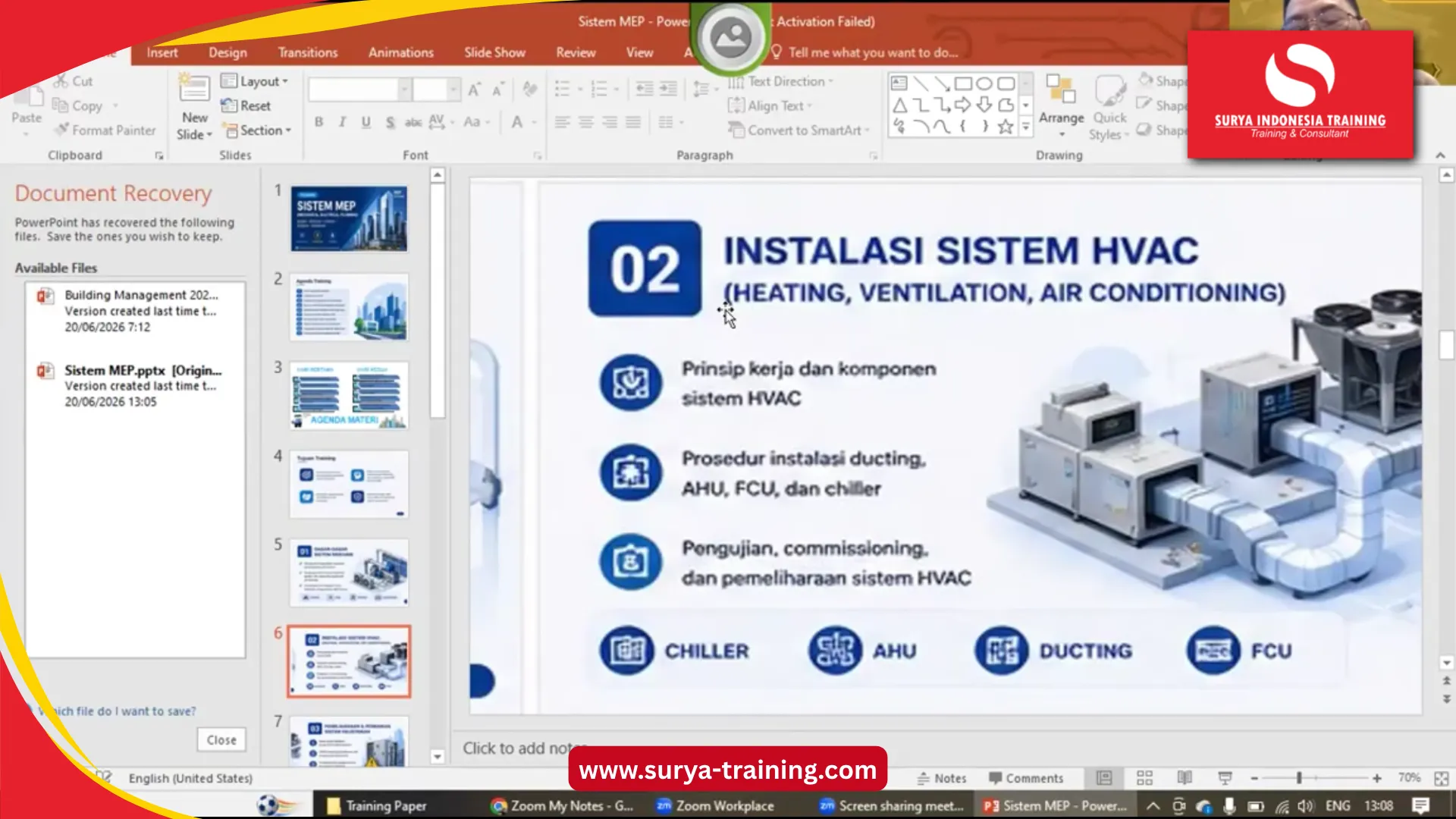1456x819 pixels.
Task: Select the Text Box shape icon
Action: click(899, 83)
